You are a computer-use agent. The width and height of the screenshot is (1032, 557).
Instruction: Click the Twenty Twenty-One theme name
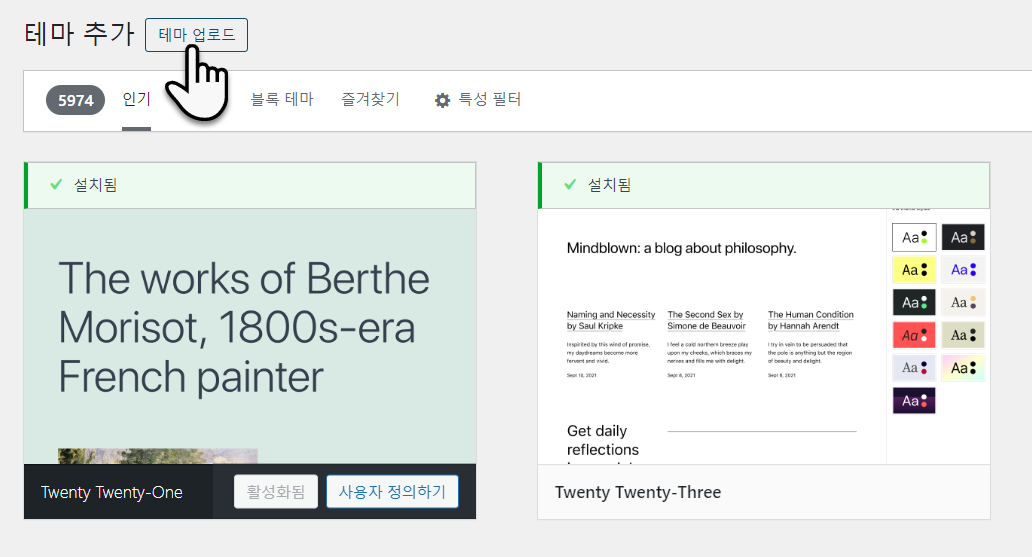coord(112,492)
